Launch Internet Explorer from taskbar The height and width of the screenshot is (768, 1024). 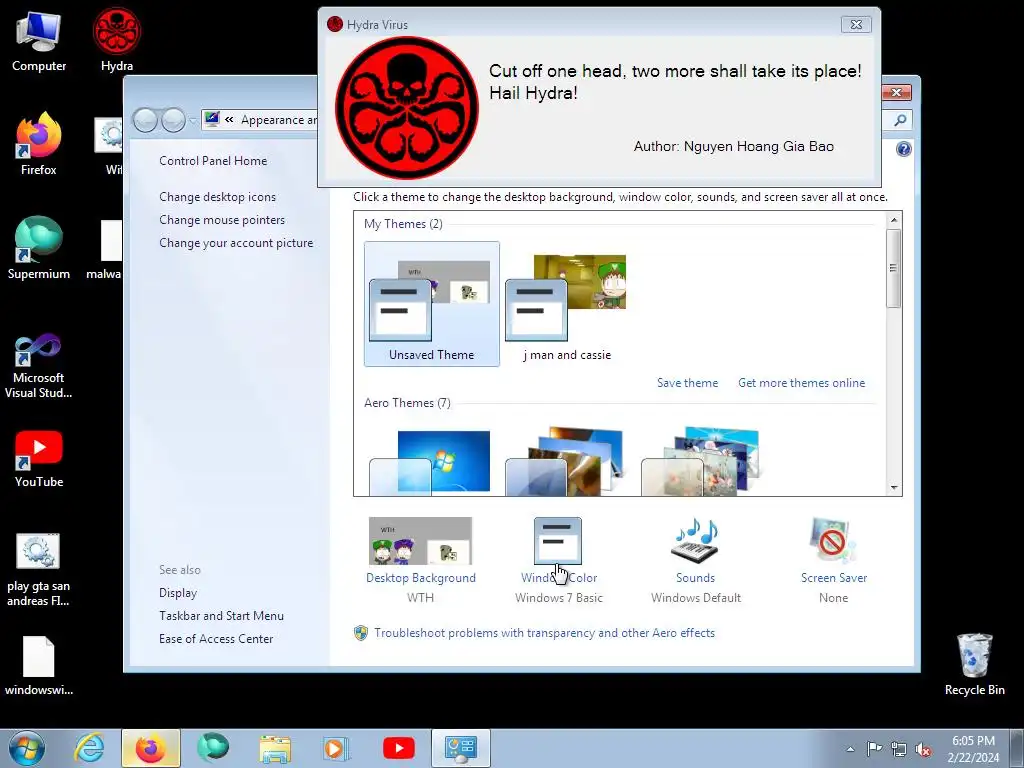click(89, 748)
